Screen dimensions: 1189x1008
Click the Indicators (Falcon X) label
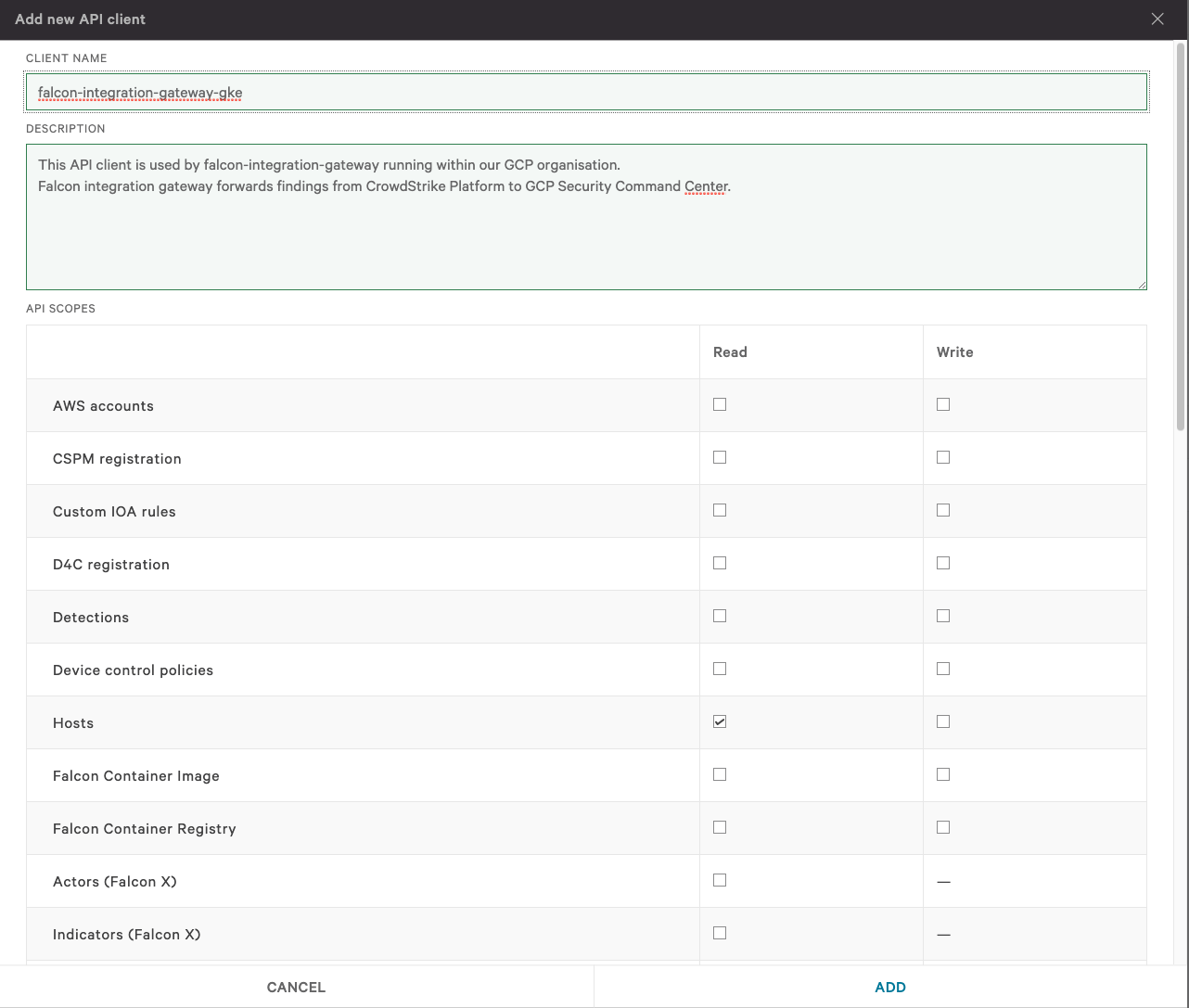[x=127, y=935]
